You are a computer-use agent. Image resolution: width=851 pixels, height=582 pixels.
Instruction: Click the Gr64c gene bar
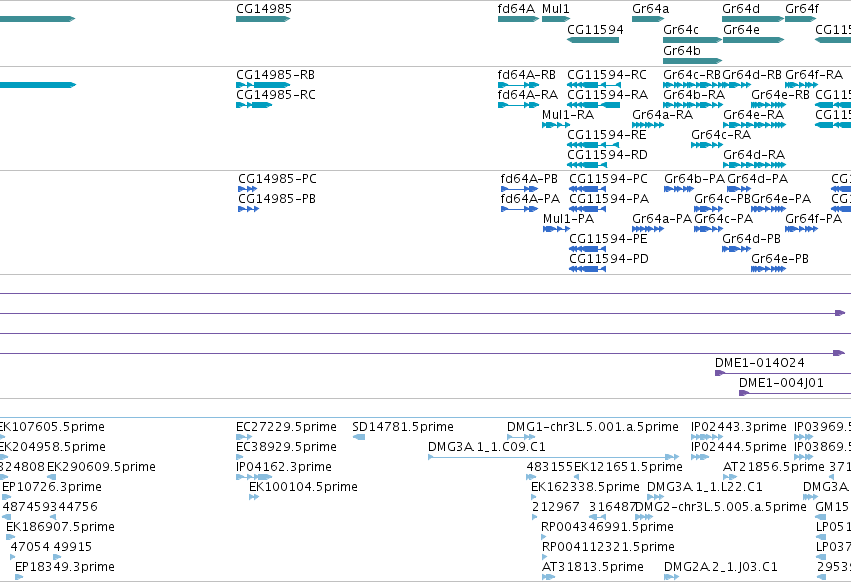[x=692, y=40]
